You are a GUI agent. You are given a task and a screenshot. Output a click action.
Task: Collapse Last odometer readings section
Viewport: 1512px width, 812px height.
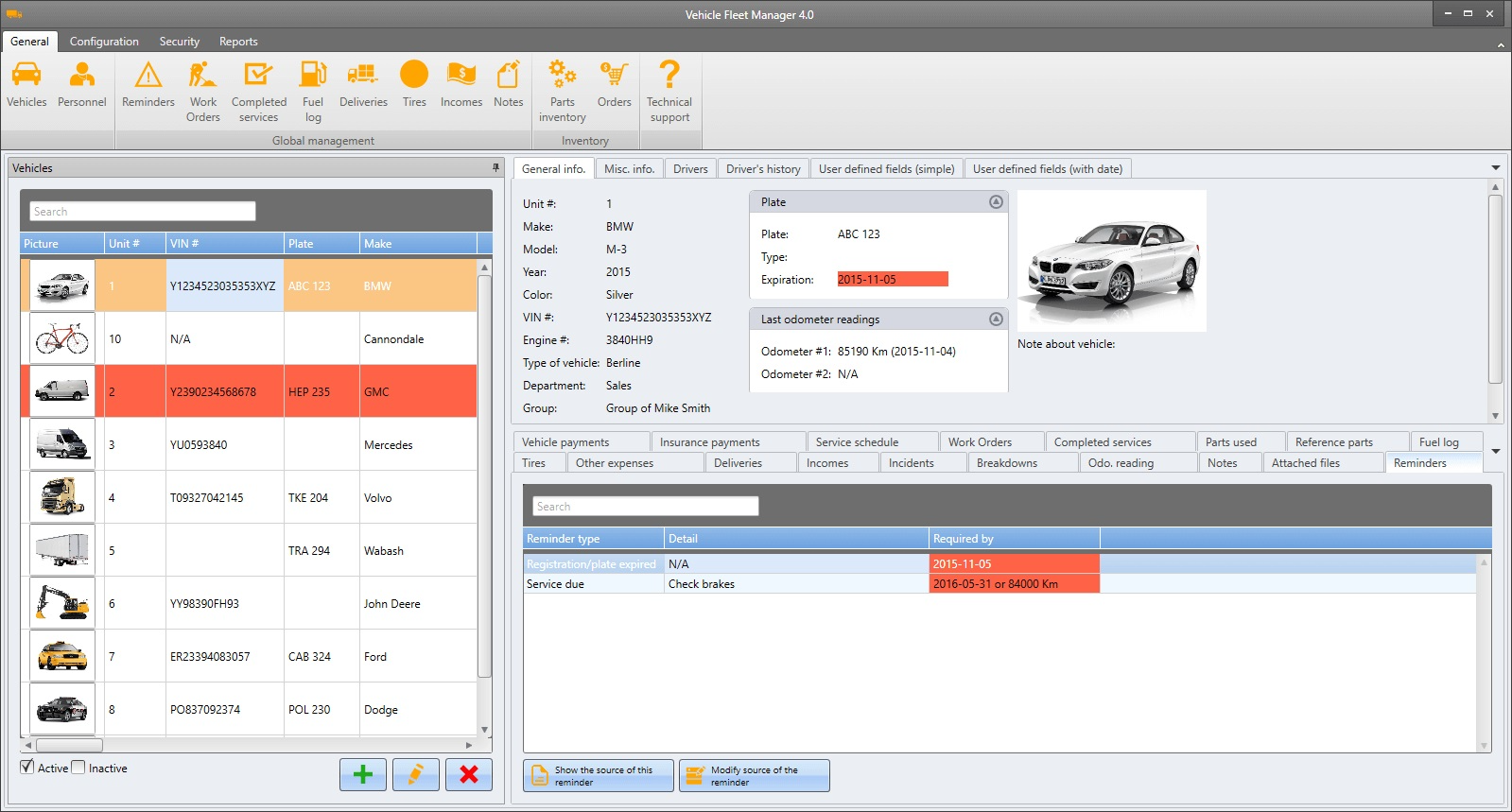point(996,319)
